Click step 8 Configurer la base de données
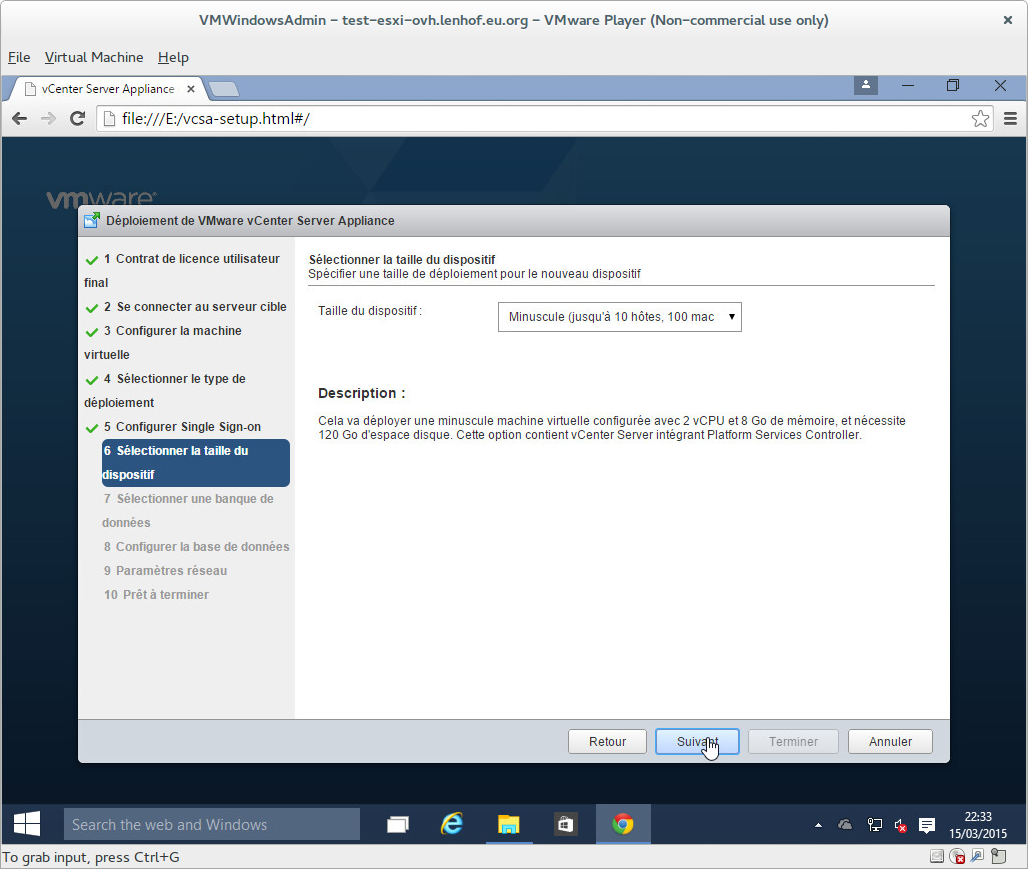 195,547
